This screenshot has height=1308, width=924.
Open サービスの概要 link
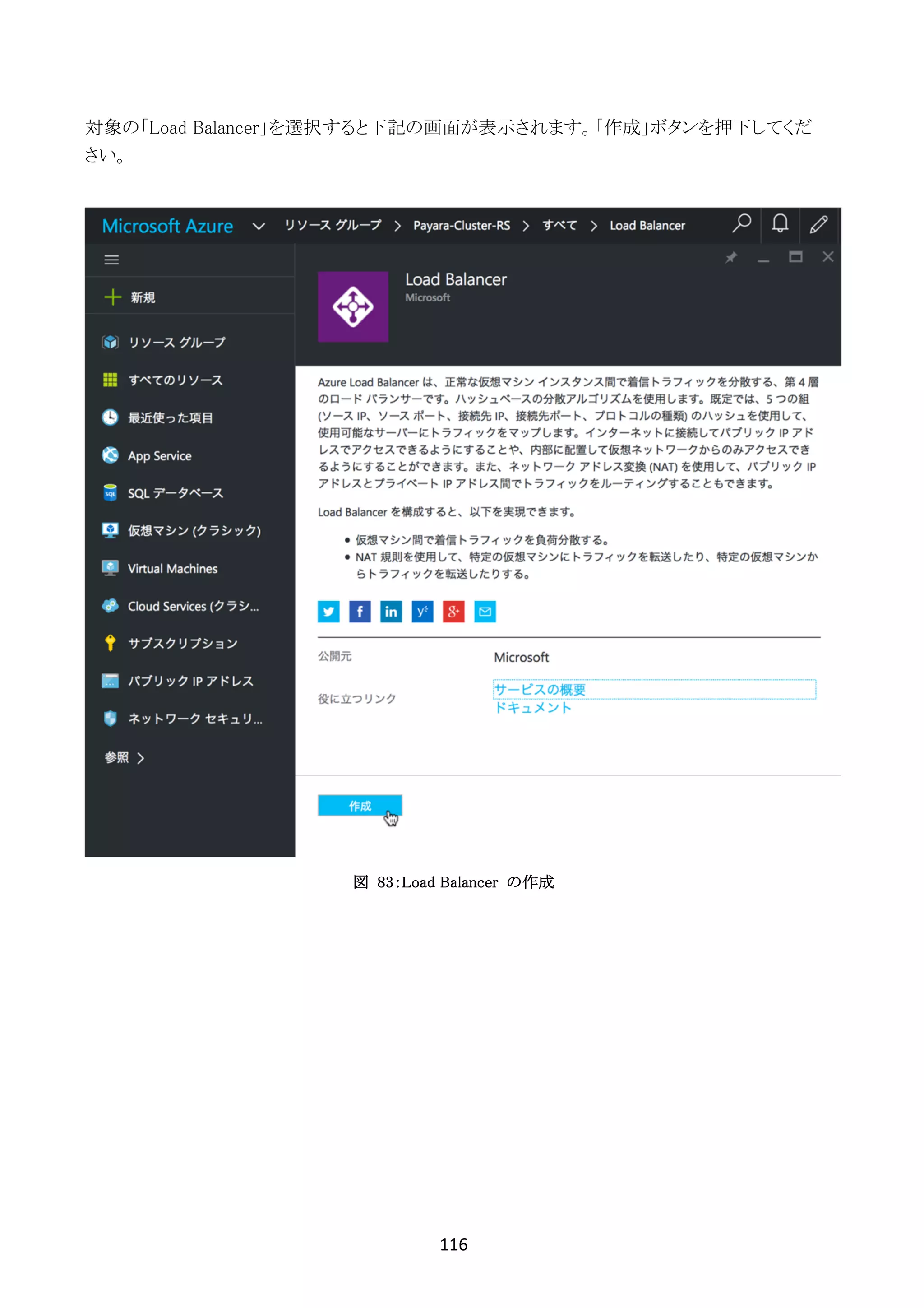click(540, 690)
